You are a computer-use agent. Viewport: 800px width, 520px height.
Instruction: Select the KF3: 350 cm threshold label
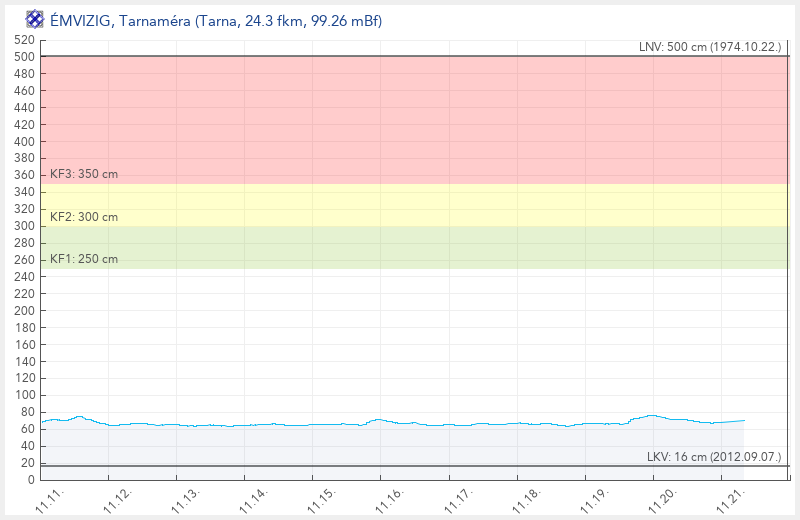tap(84, 174)
